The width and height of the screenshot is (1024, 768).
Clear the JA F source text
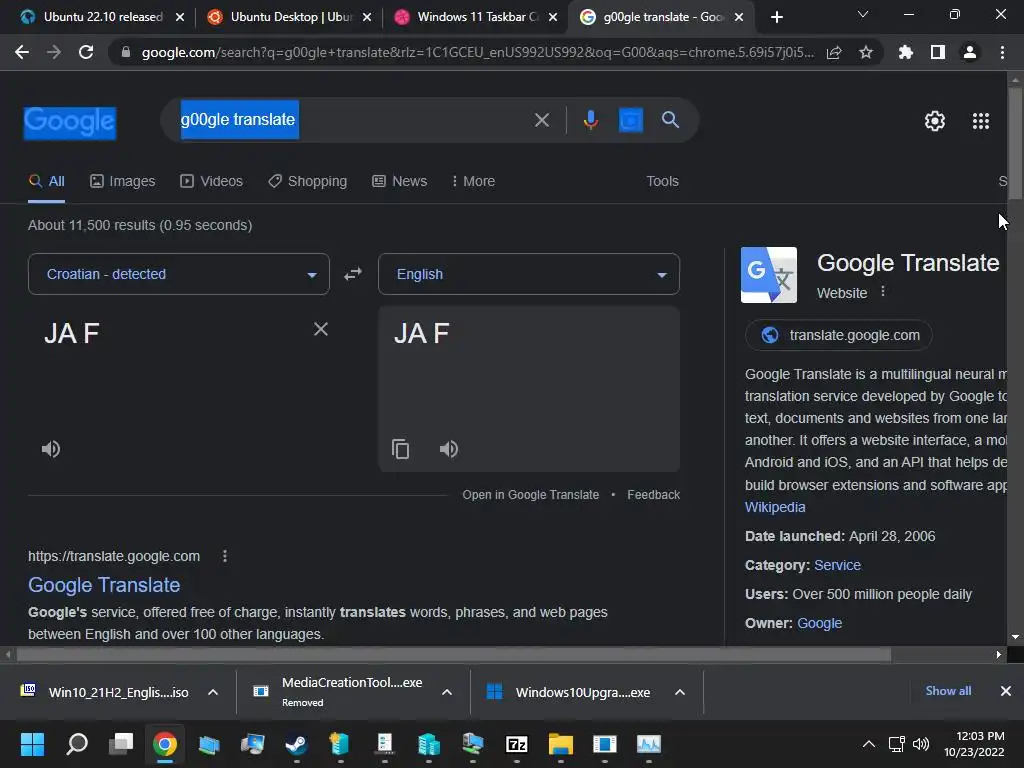pos(321,329)
